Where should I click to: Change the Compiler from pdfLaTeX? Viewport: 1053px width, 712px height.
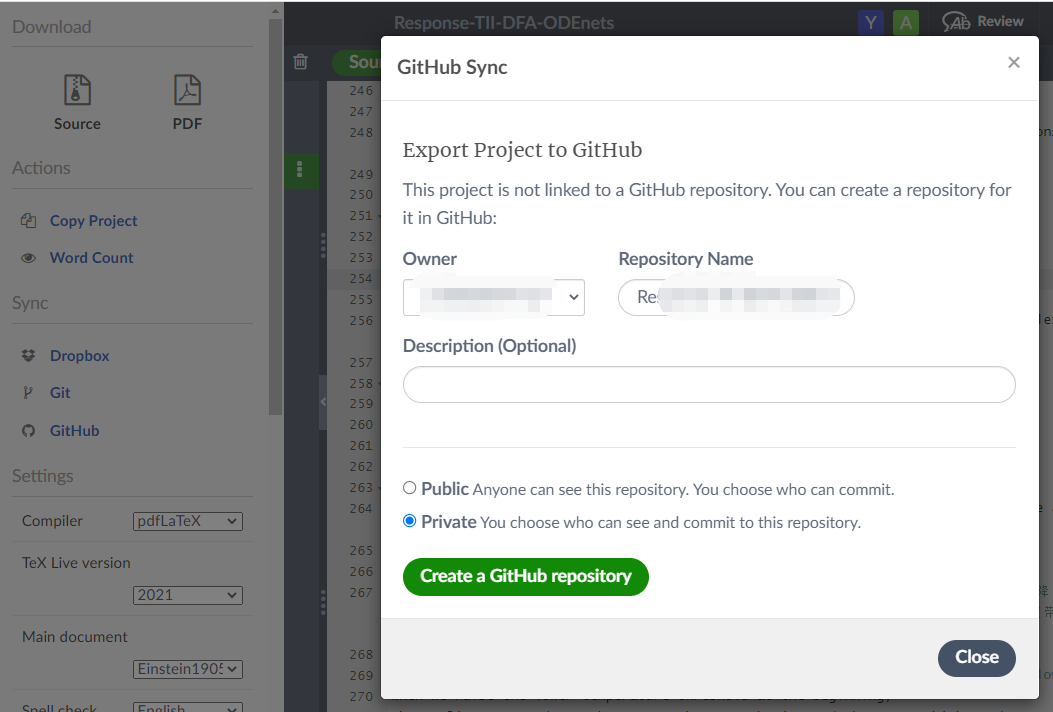187,521
